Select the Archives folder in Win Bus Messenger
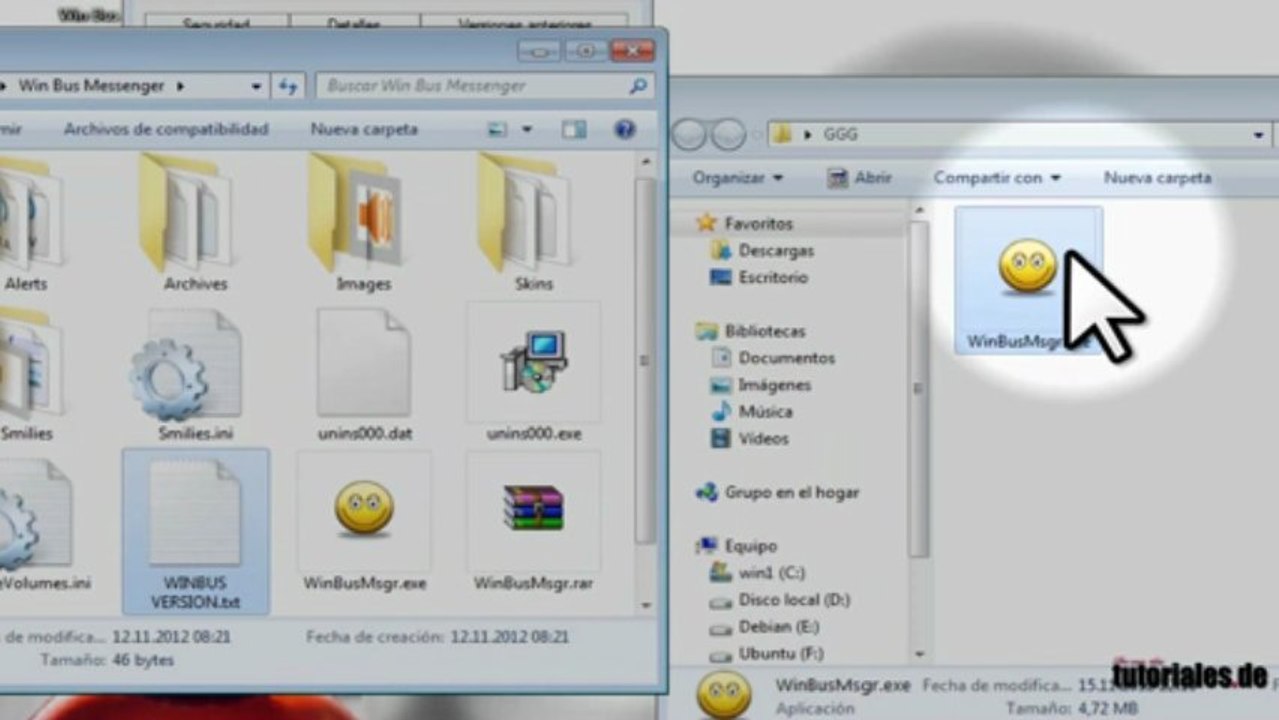Screen dimensions: 1279x720 (x=195, y=225)
